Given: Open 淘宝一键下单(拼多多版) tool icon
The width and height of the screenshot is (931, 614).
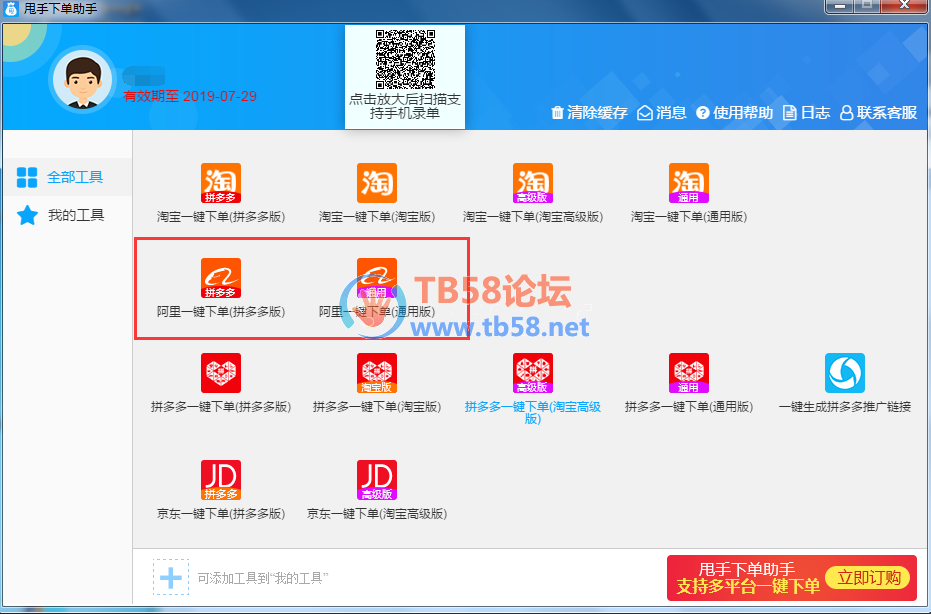Looking at the screenshot, I should click(221, 183).
